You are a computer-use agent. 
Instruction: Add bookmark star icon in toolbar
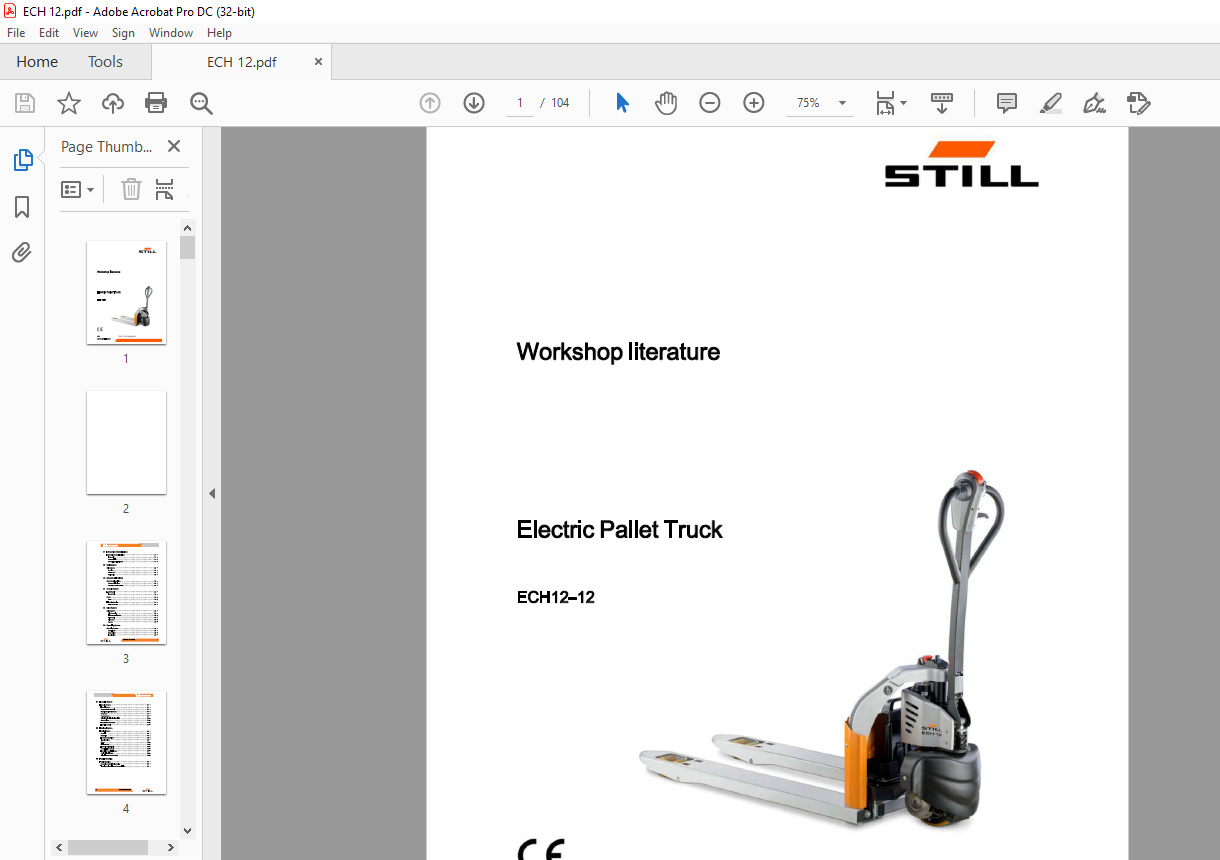[x=68, y=103]
